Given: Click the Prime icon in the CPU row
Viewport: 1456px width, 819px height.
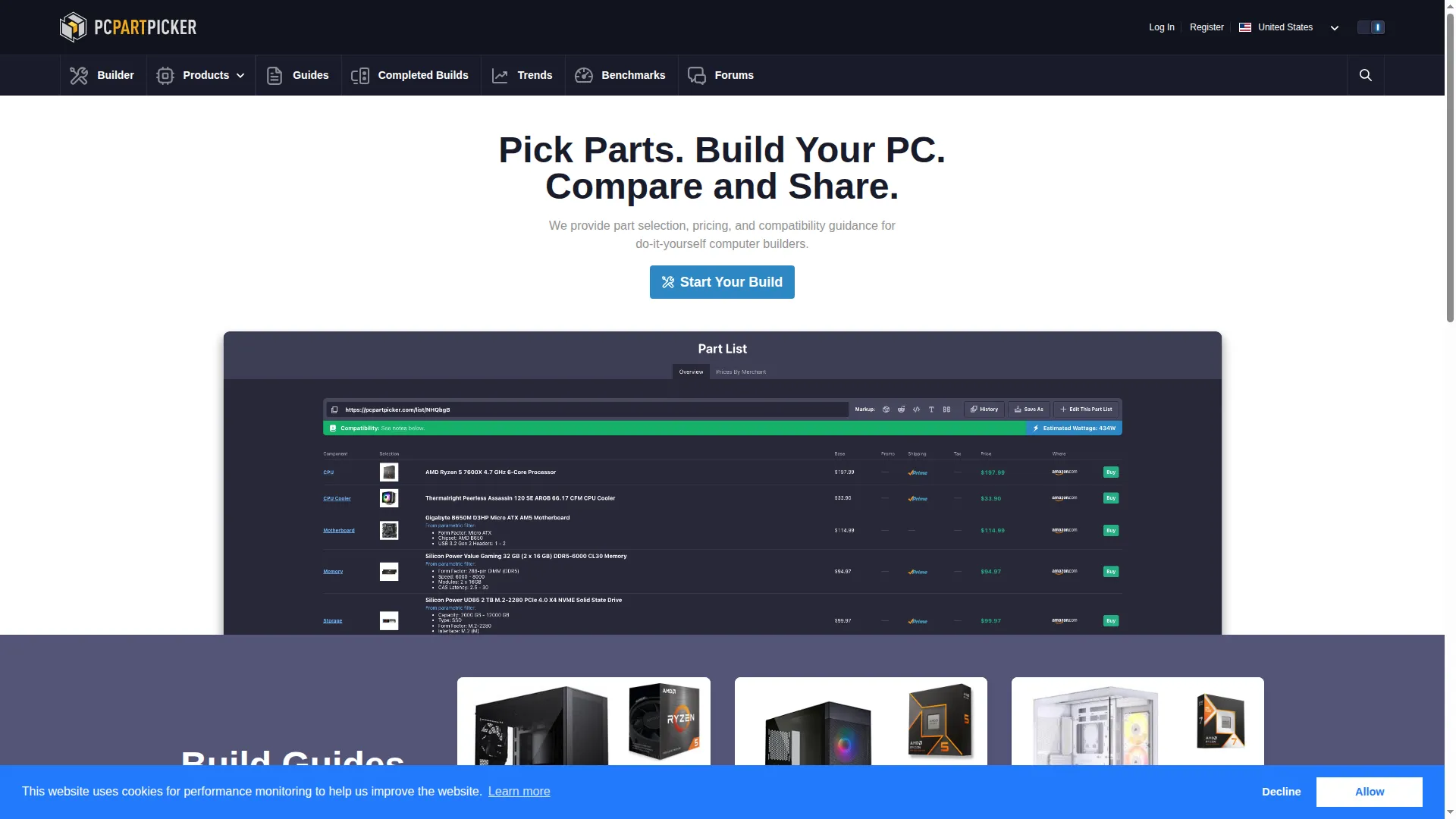Looking at the screenshot, I should click(x=918, y=472).
